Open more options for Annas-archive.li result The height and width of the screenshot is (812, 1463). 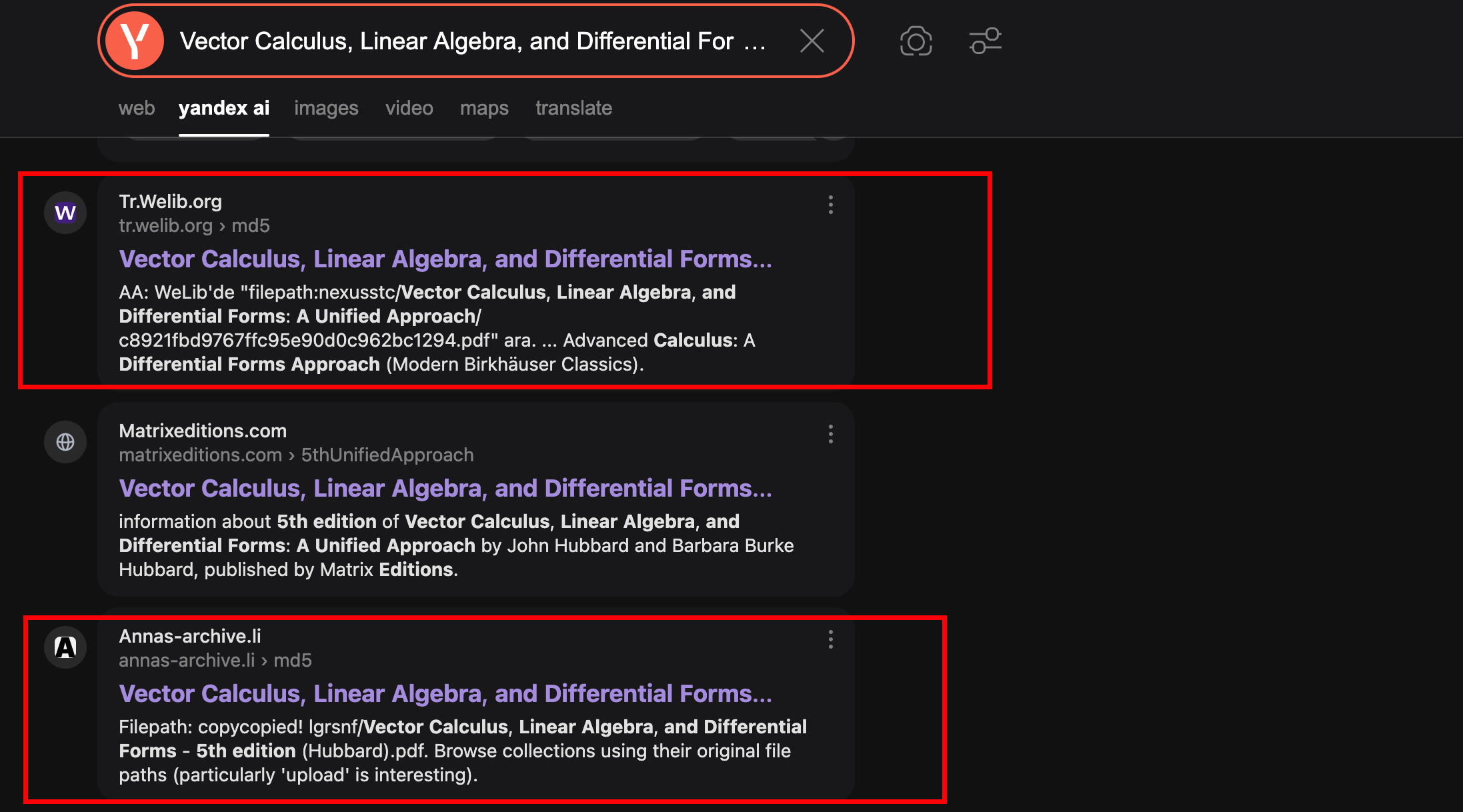[x=830, y=639]
